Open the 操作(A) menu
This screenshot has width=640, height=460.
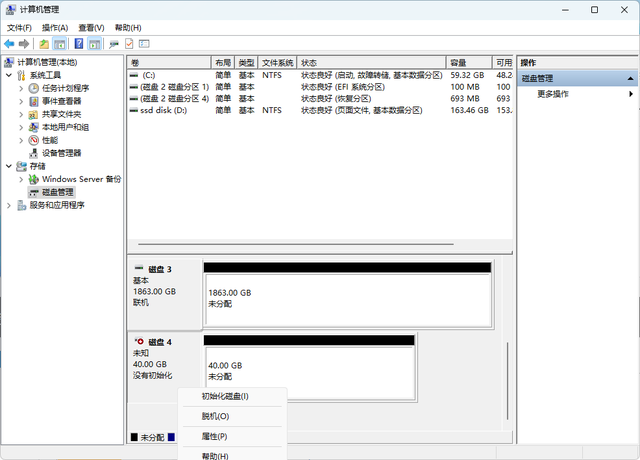pos(55,28)
